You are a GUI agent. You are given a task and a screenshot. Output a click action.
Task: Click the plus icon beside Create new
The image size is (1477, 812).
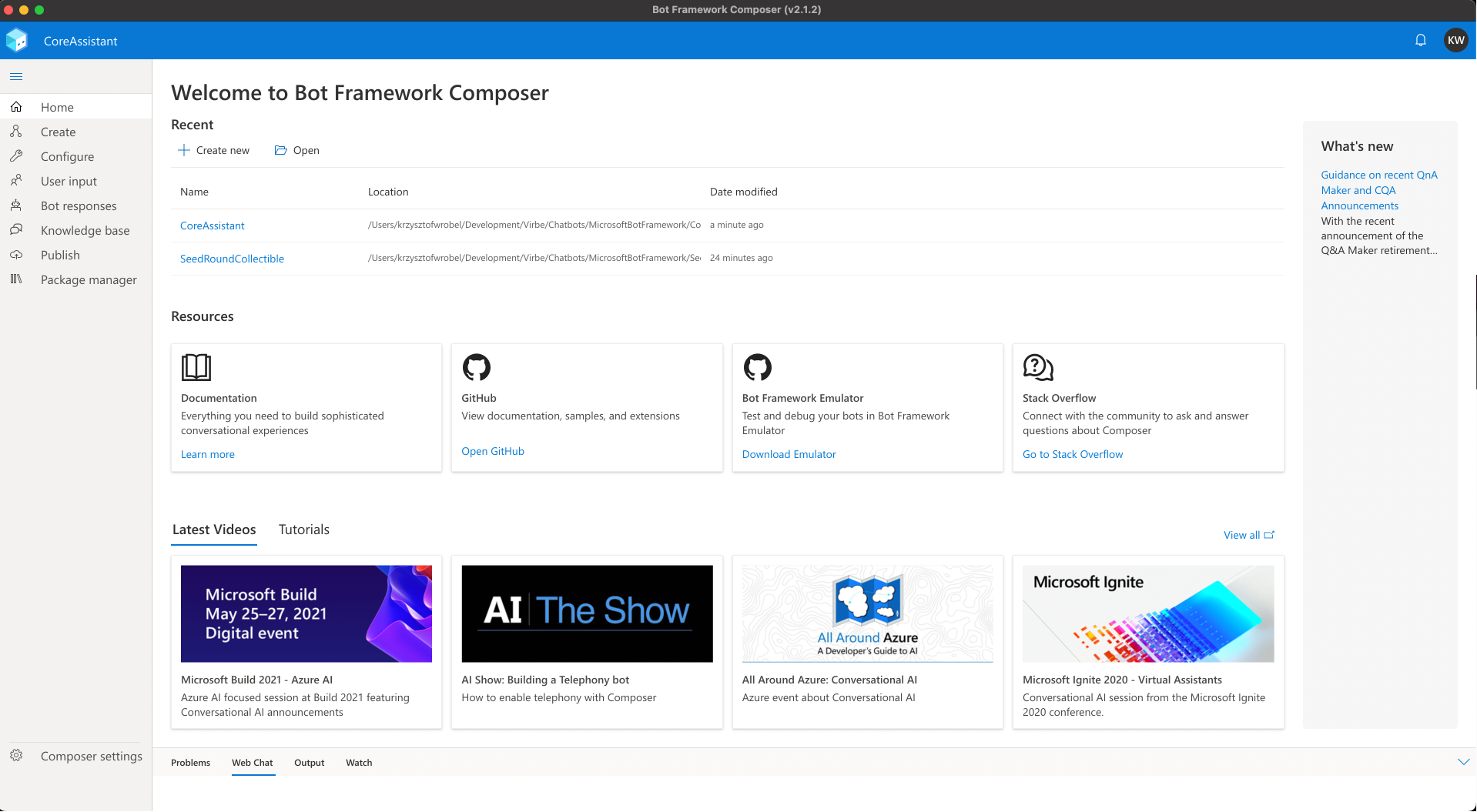tap(184, 150)
